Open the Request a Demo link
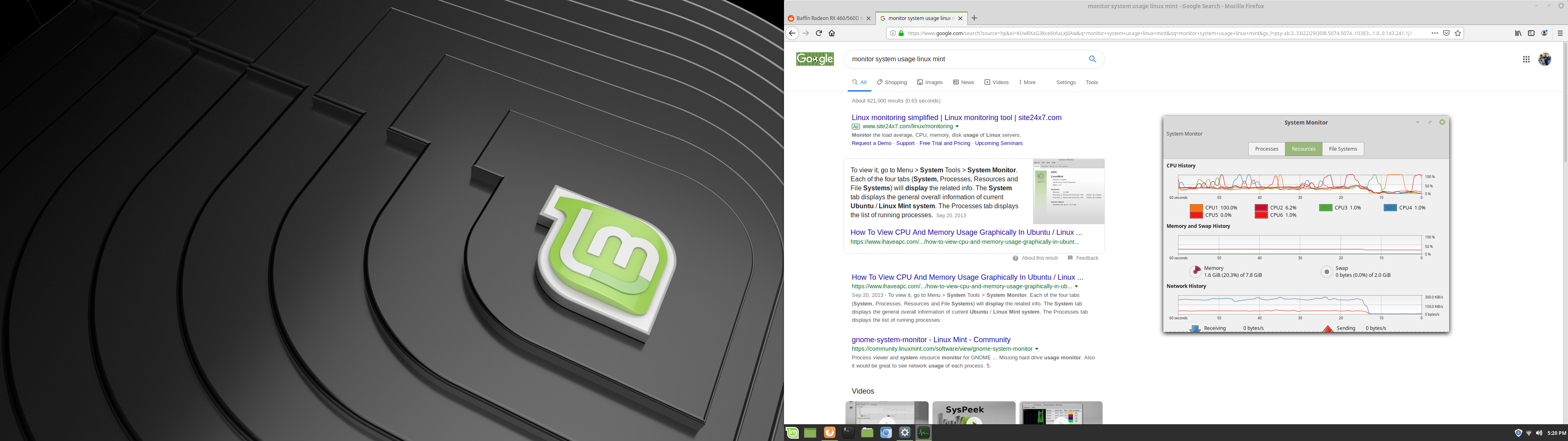Screen dimensions: 1568x441 871,143
